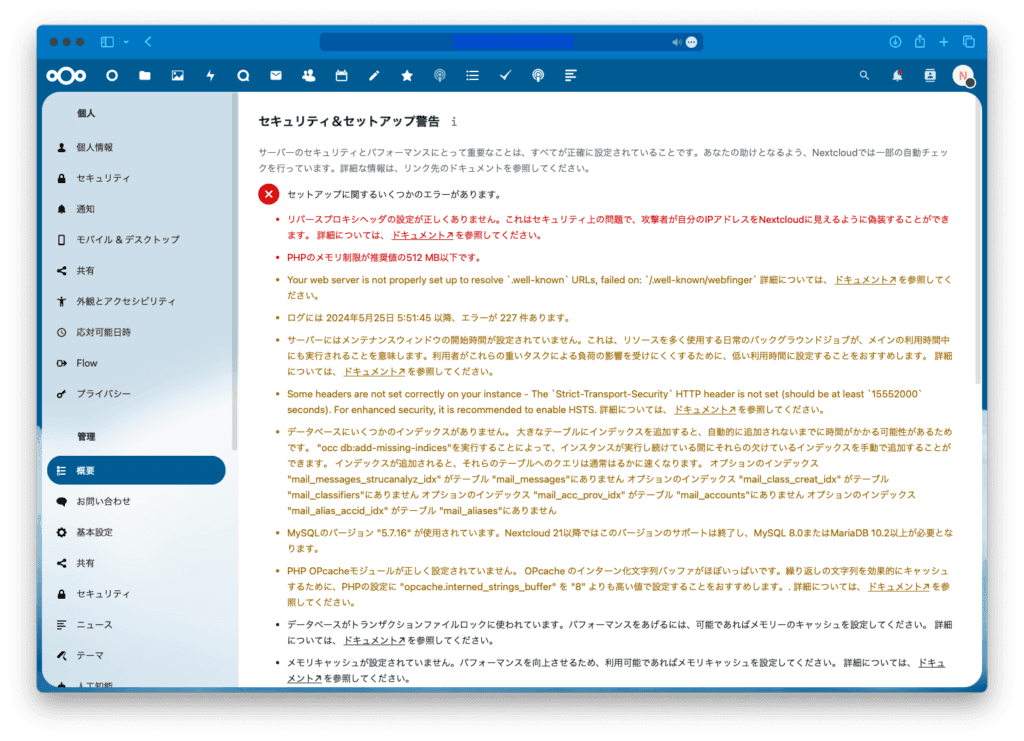Open Bookmarks star icon

click(407, 75)
